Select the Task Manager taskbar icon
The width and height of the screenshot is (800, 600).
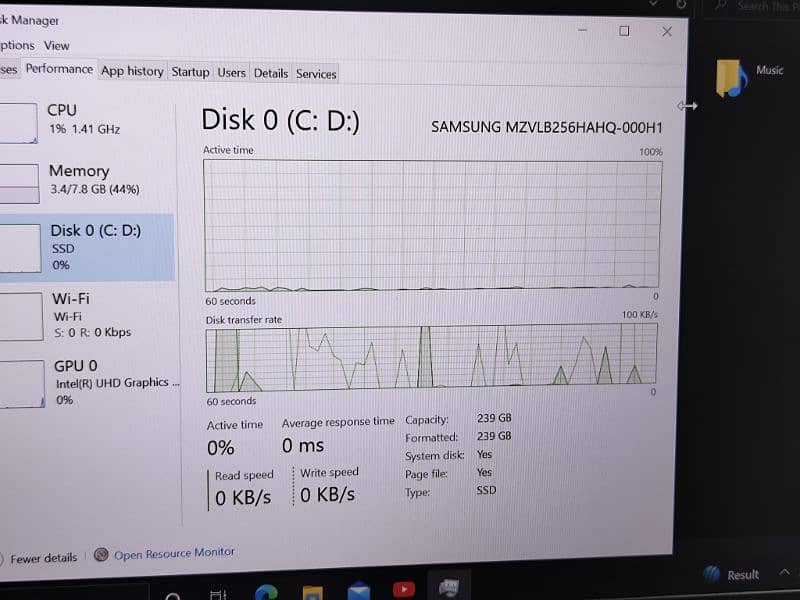(449, 587)
